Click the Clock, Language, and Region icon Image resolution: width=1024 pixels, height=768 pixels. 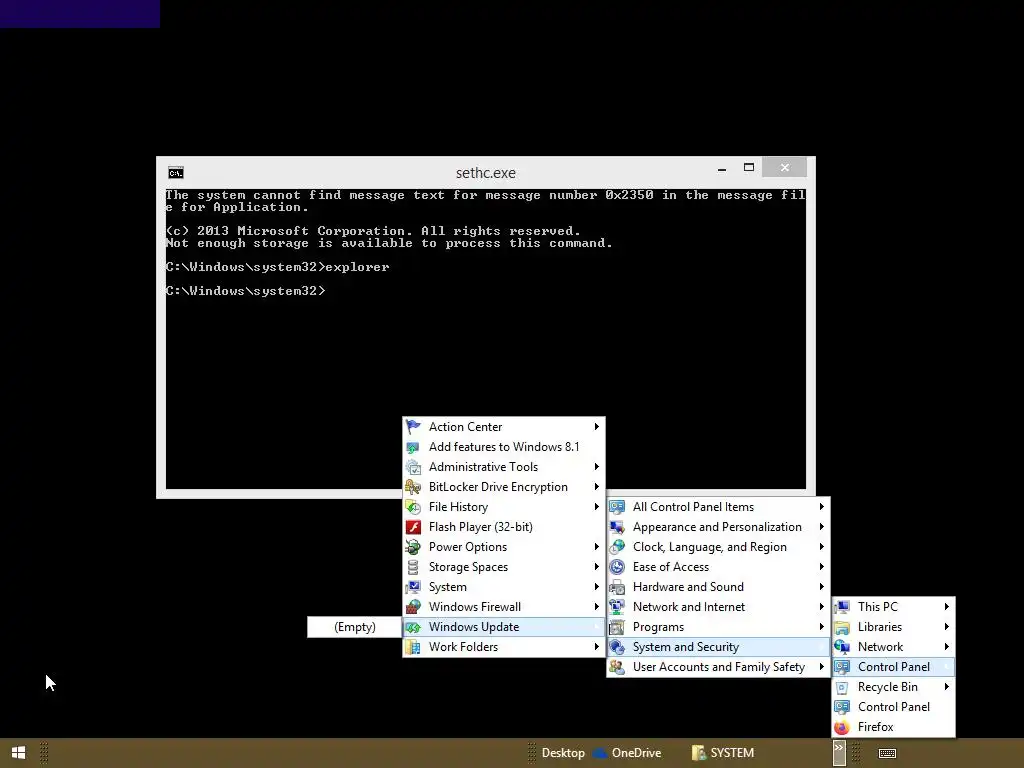(616, 547)
